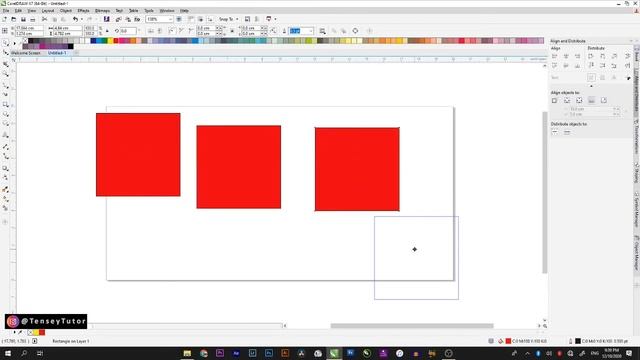Toggle Align to Specified Point option
Screen dimensions: 640x360
(x=604, y=100)
